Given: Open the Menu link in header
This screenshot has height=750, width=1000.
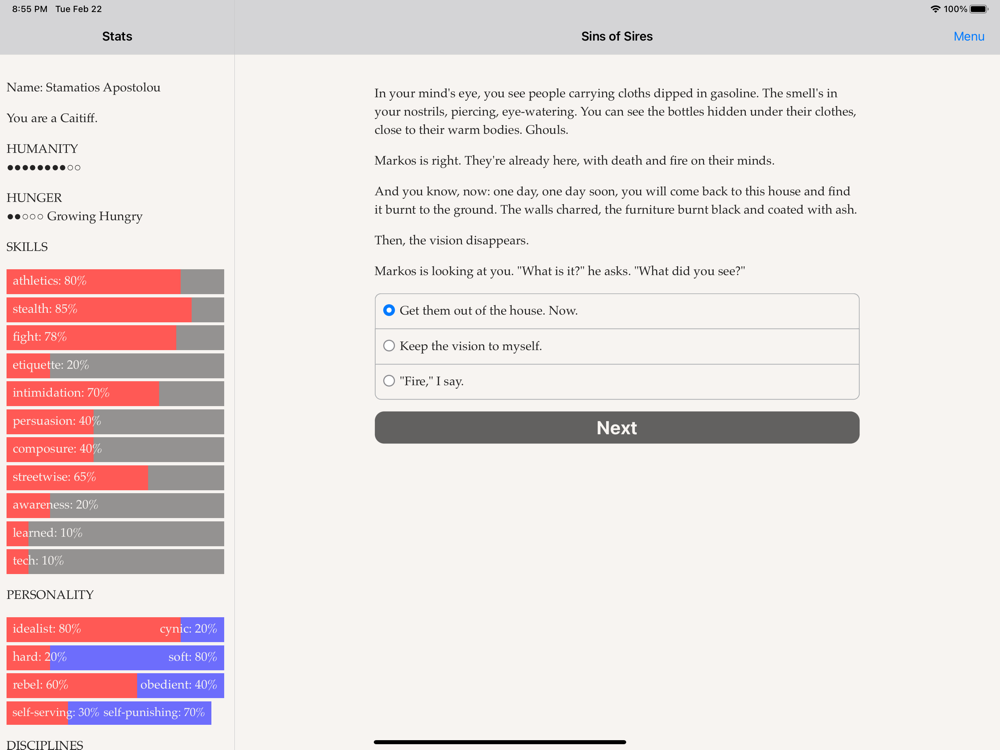Looking at the screenshot, I should point(969,36).
